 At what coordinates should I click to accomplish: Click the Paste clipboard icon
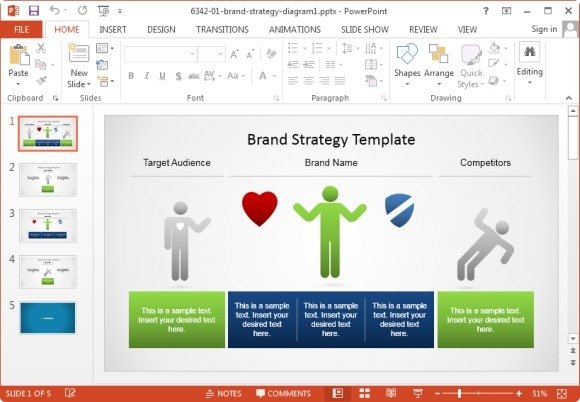coord(19,55)
